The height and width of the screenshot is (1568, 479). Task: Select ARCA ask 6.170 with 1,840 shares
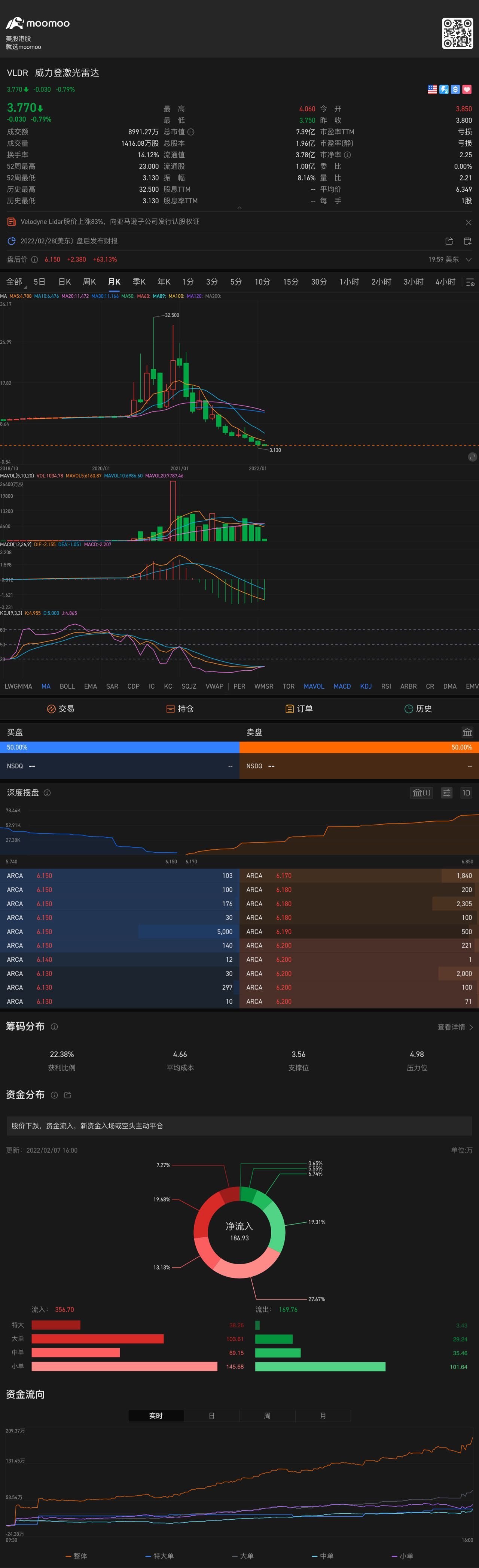coord(359,875)
